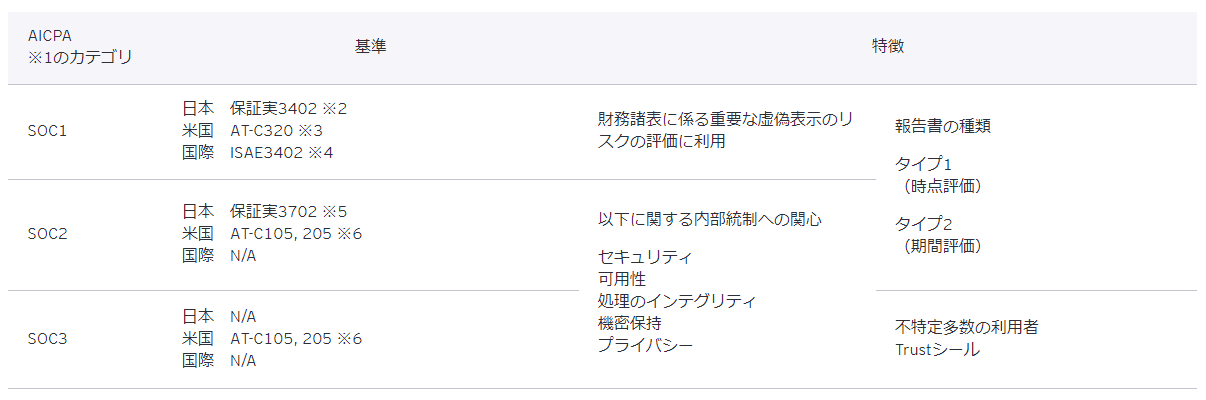Select the 報告書の種類 label
The image size is (1206, 400).
tap(942, 126)
